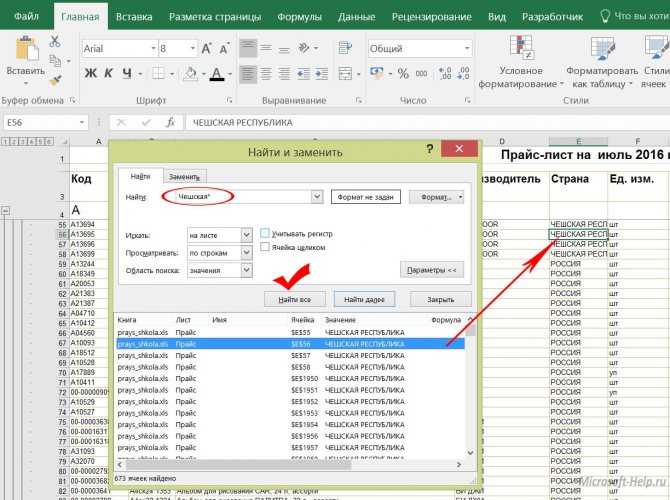The height and width of the screenshot is (500, 670).
Task: Open the Искать на листе dropdown
Action: [x=246, y=235]
